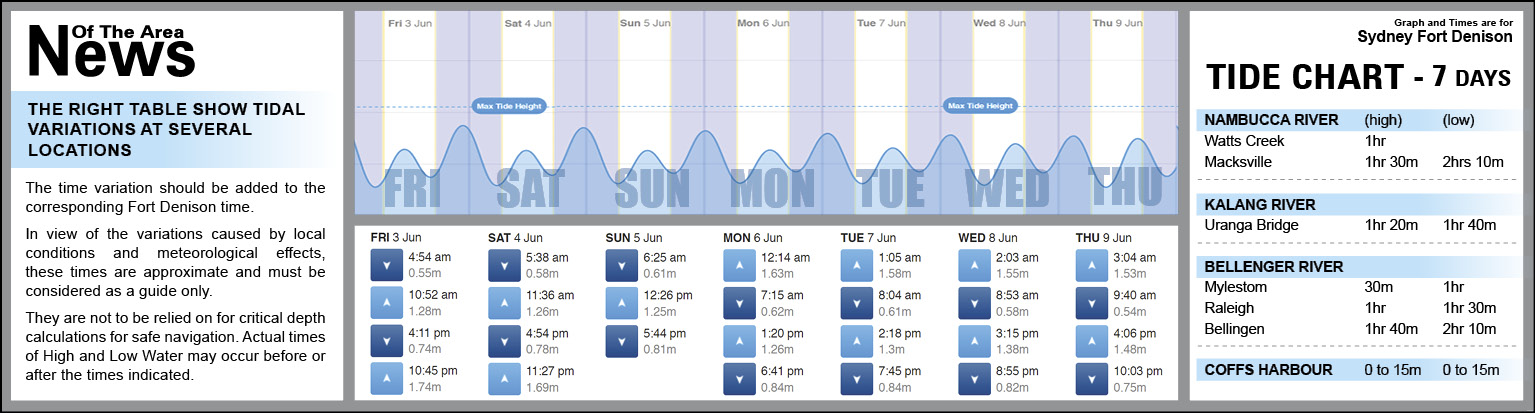
Task: Select the Fri 3 Jun header on the graph
Action: tap(408, 22)
